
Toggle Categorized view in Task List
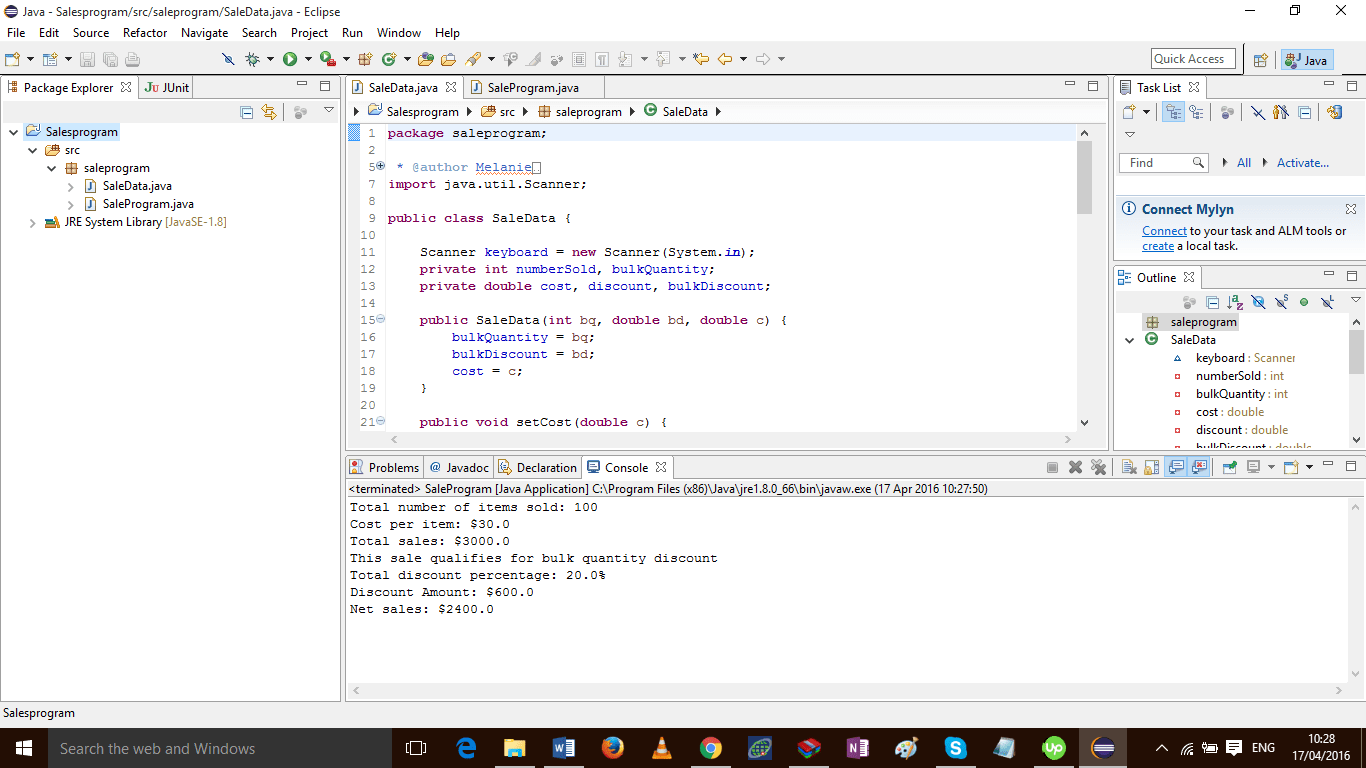point(1173,112)
